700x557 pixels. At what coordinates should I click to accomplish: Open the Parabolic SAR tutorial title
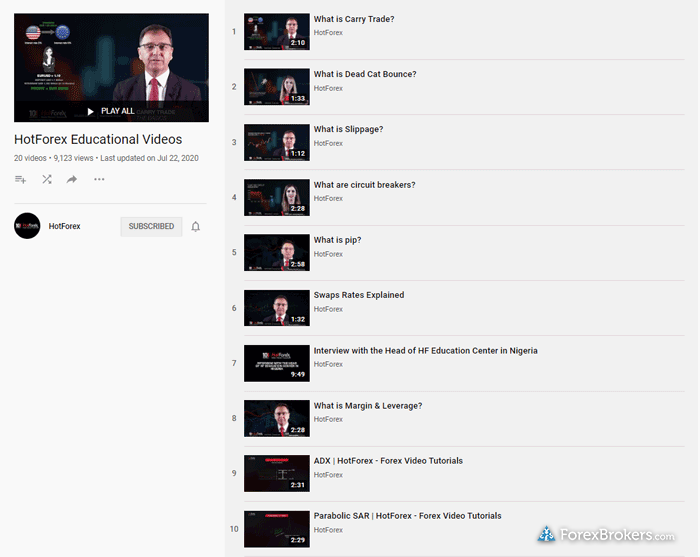coord(408,516)
